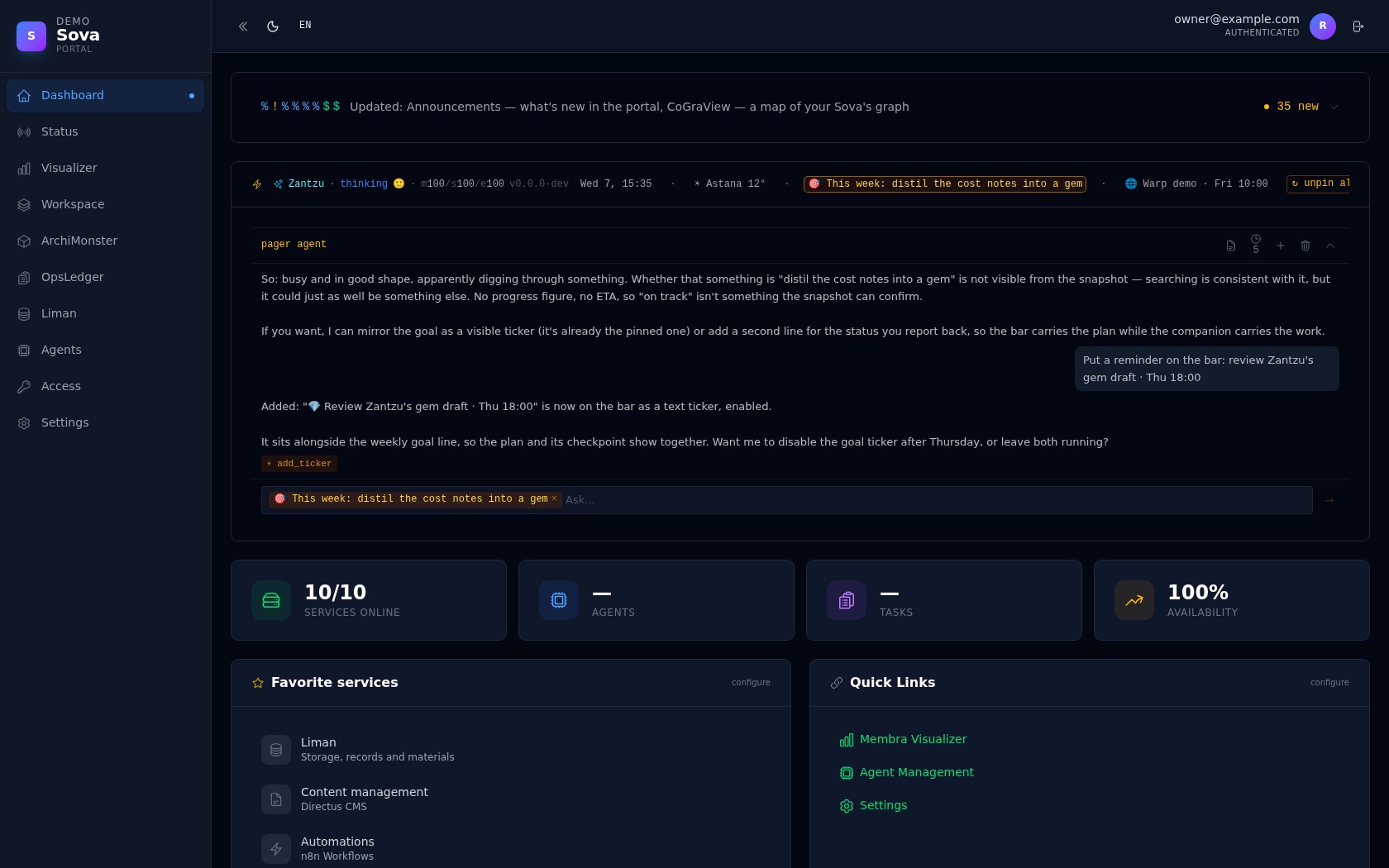Viewport: 1389px width, 868px height.
Task: Open the Membra Visualizer quick link
Action: click(903, 740)
